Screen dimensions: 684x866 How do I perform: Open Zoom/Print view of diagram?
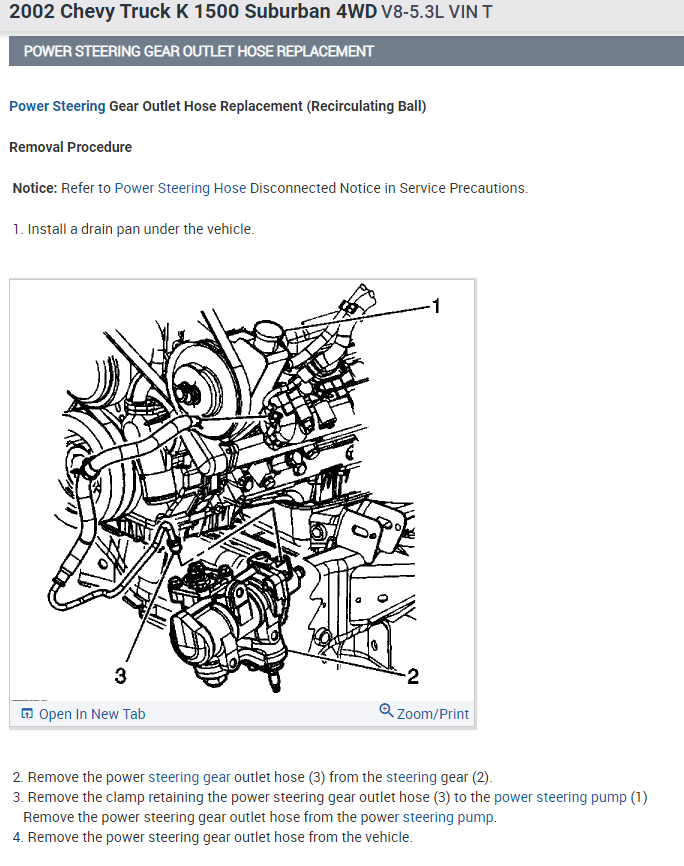[424, 712]
